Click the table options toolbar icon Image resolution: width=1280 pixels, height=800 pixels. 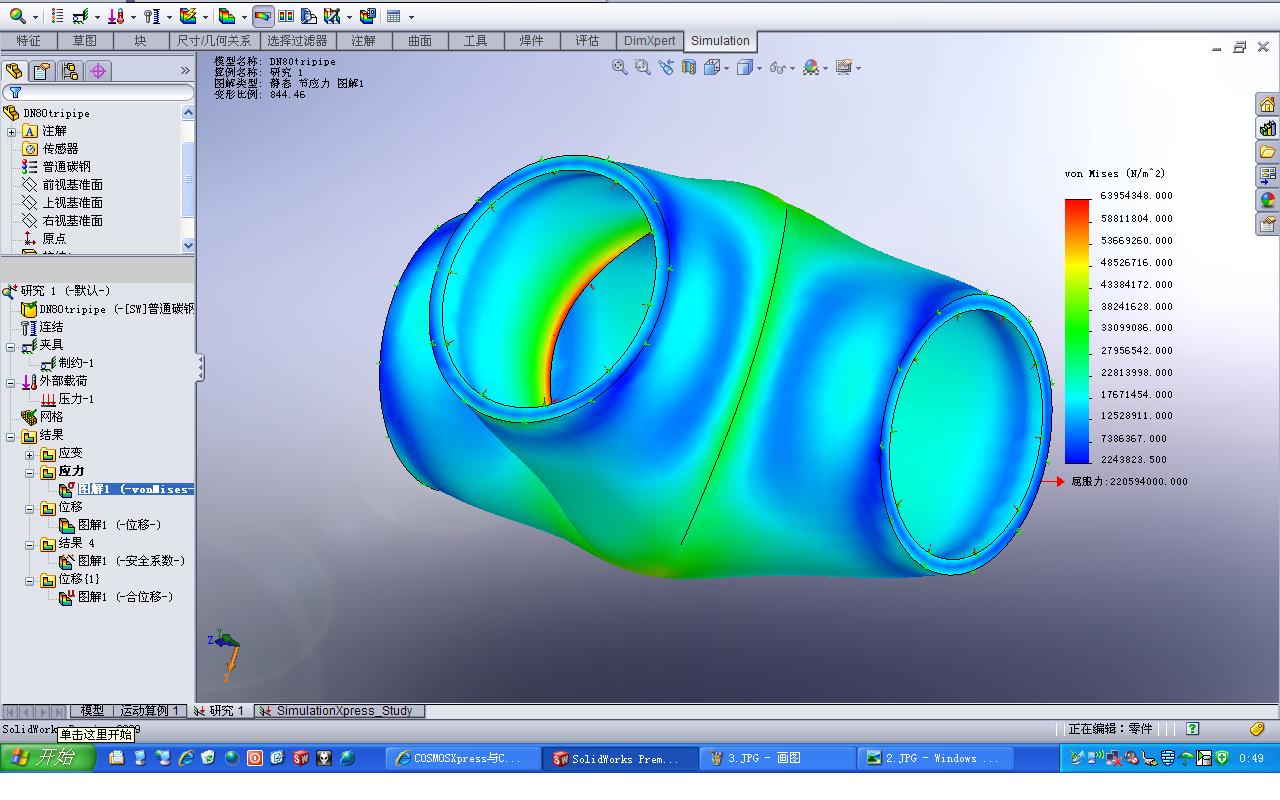coord(393,16)
